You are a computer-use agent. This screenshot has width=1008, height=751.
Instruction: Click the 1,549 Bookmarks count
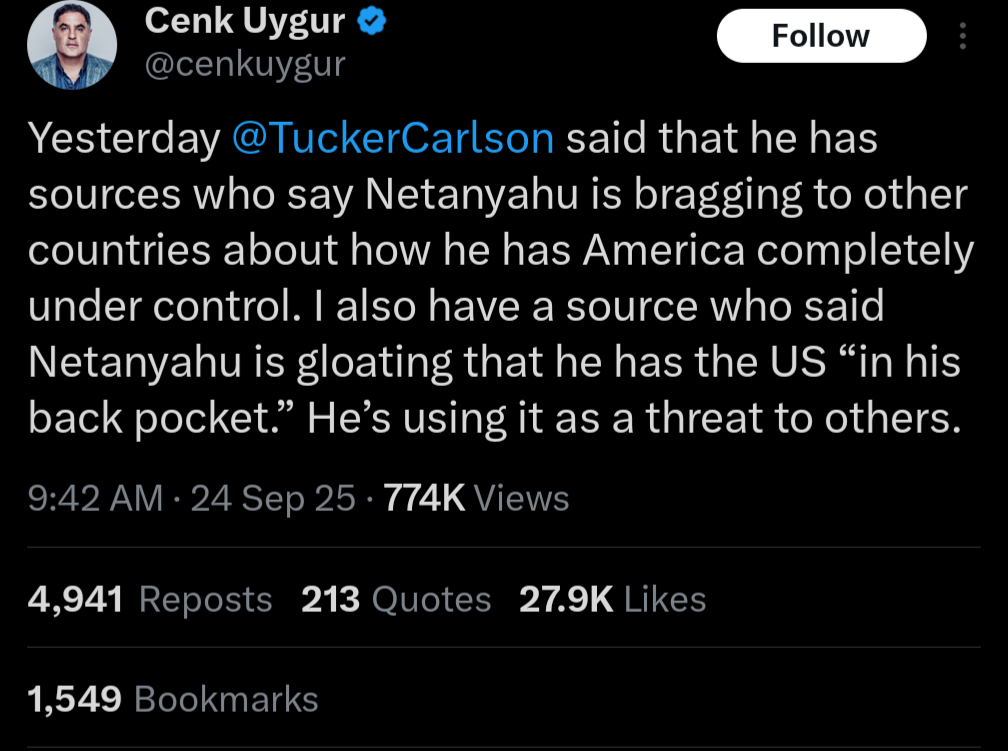pos(172,699)
